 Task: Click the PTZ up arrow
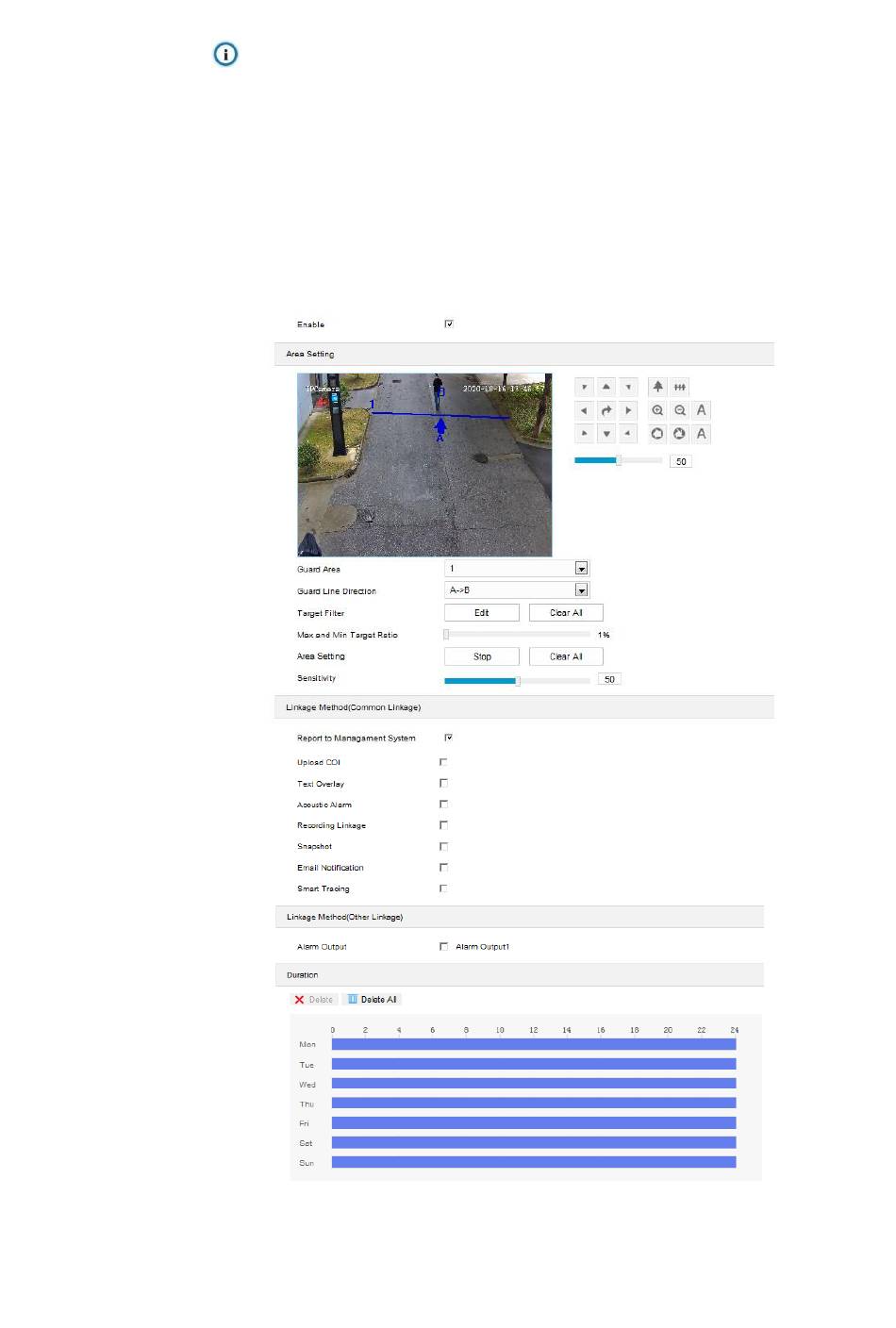(x=606, y=387)
